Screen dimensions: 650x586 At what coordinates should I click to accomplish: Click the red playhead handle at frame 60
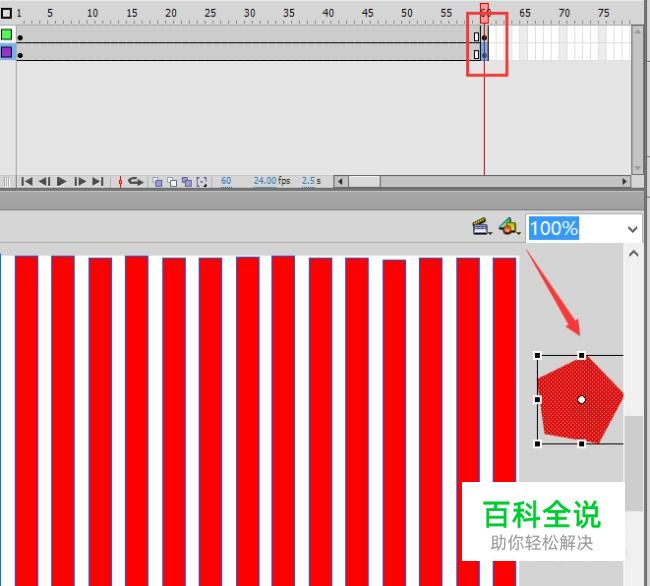click(x=484, y=13)
